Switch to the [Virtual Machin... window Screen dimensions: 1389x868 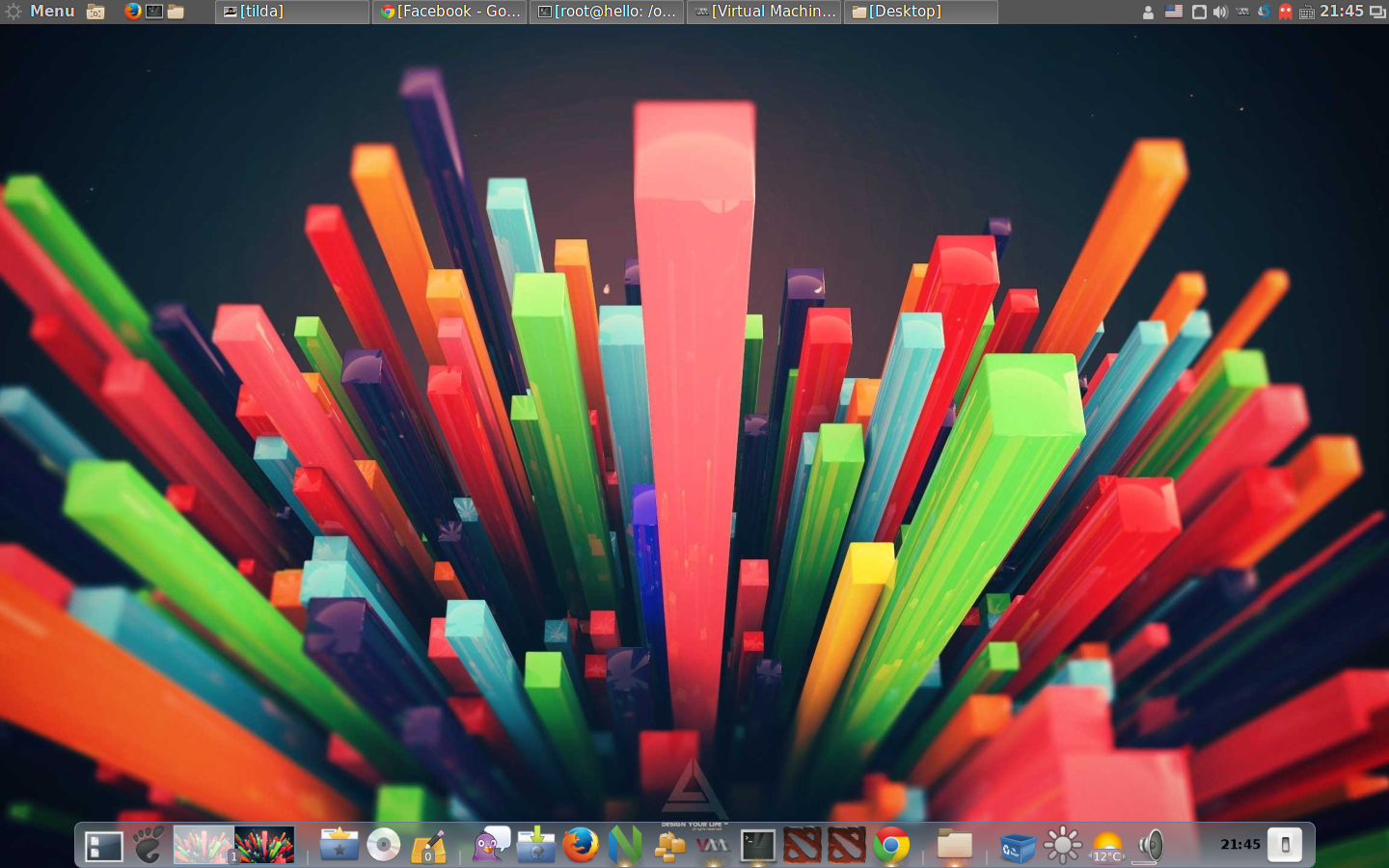point(764,12)
